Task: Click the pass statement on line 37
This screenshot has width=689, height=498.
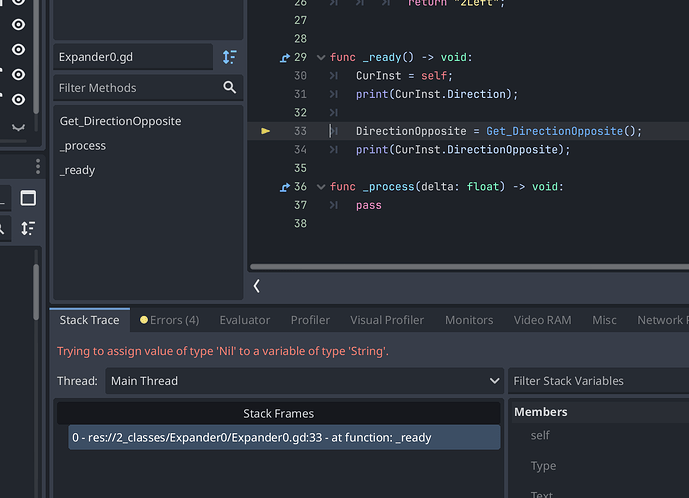Action: 369,205
